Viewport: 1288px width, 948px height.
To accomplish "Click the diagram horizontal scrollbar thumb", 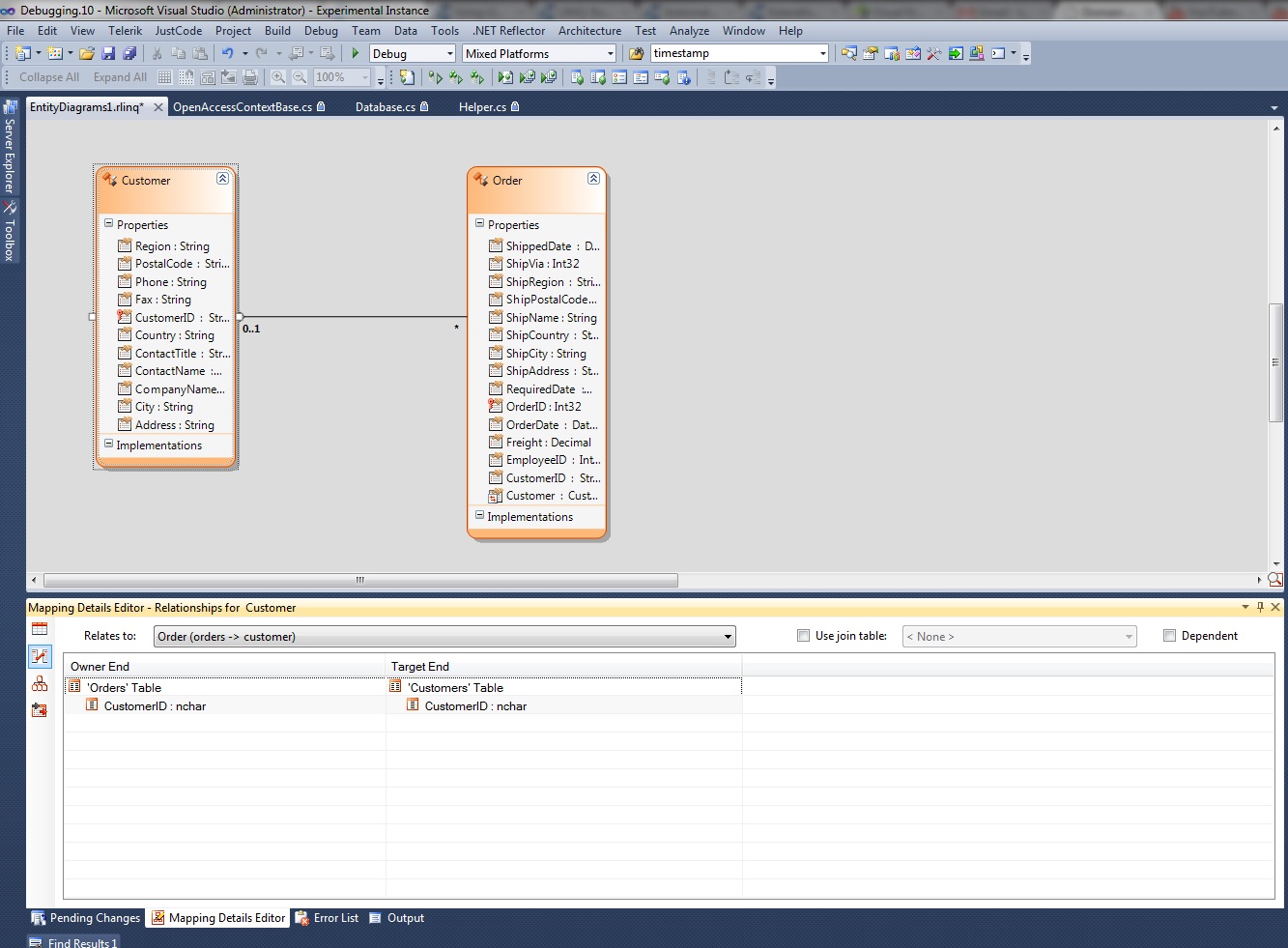I will [x=360, y=580].
